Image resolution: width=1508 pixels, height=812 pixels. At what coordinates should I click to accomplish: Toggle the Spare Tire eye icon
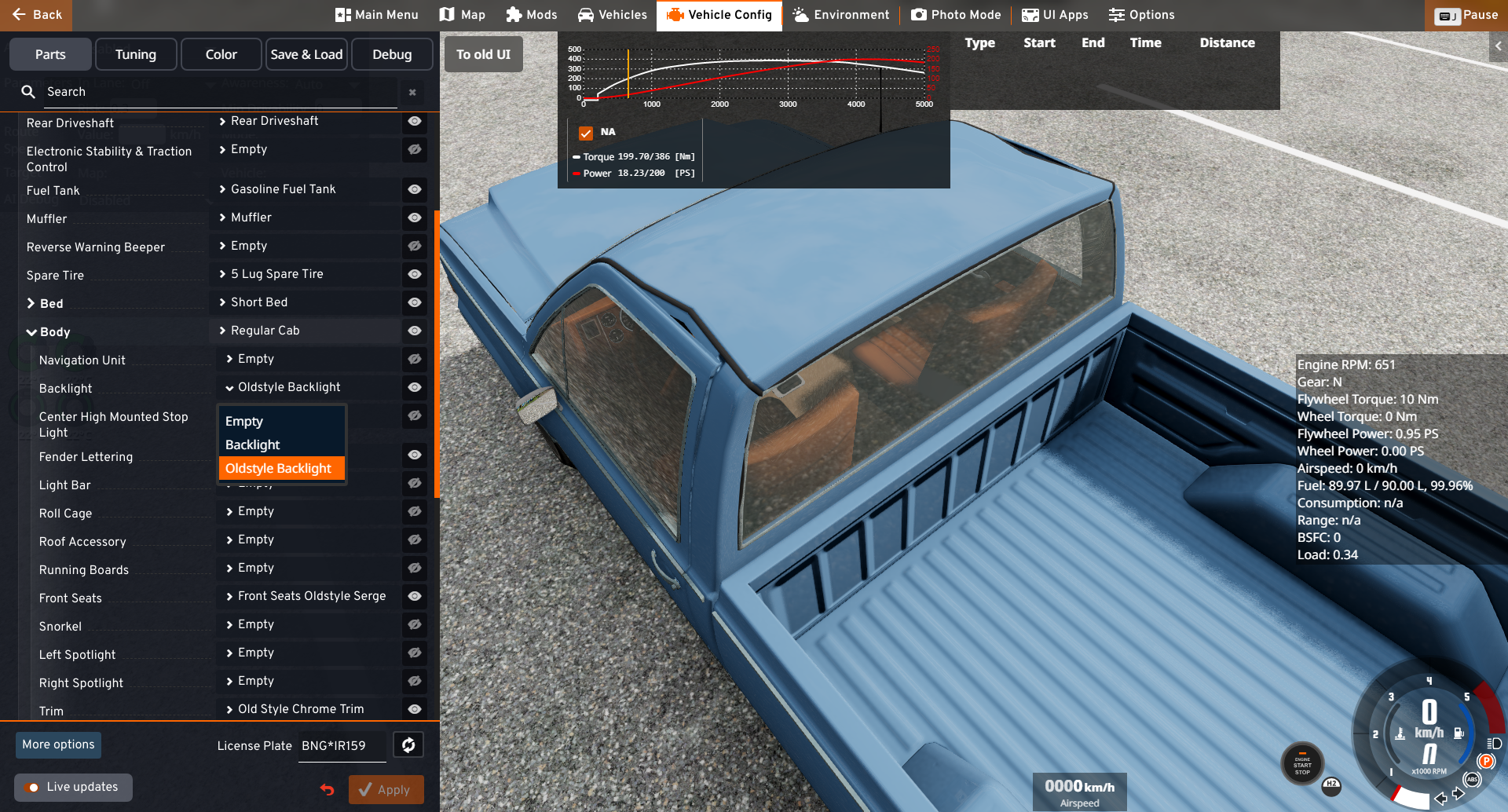click(415, 274)
